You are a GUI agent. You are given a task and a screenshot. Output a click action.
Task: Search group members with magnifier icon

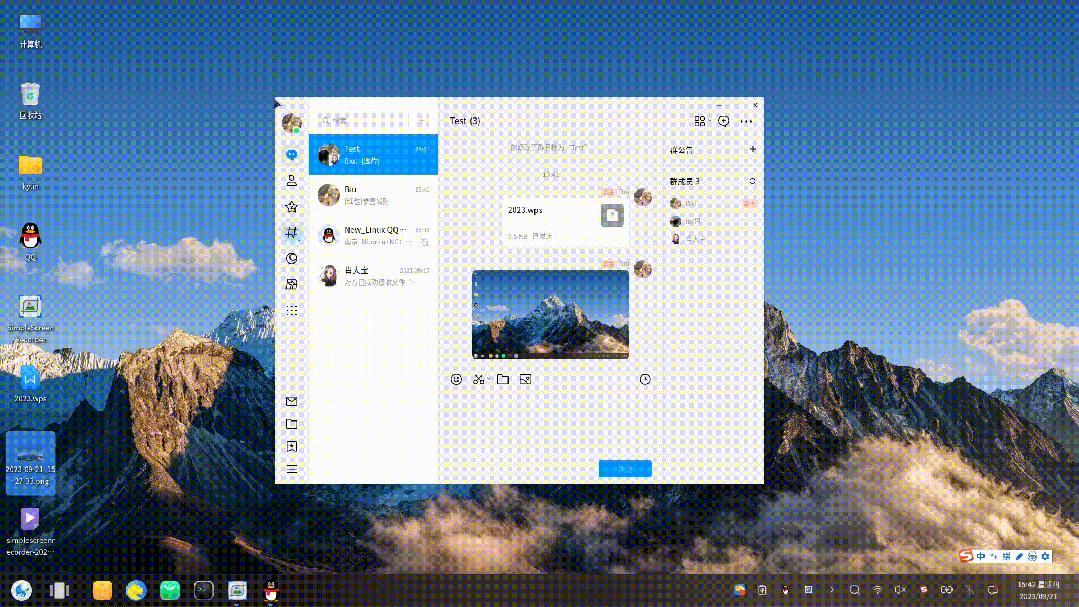pos(753,181)
